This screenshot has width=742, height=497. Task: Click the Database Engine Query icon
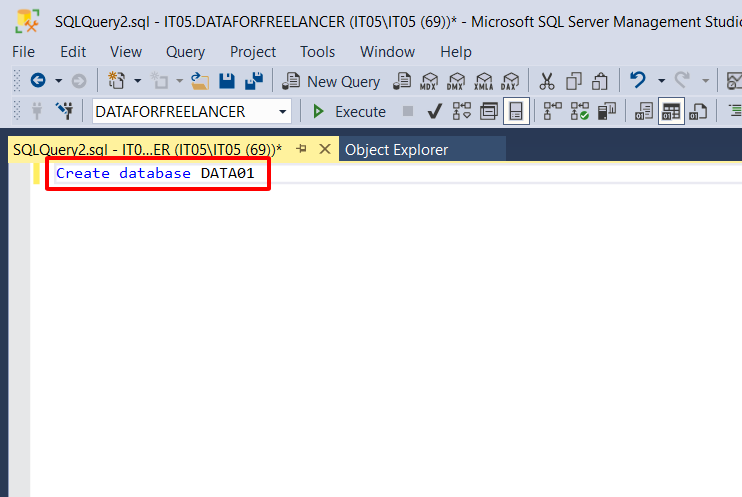tap(402, 81)
